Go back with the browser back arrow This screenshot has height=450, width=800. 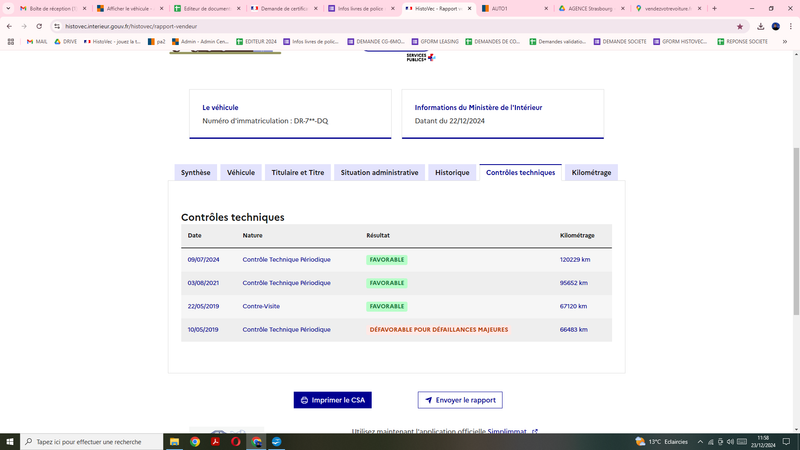click(x=9, y=27)
